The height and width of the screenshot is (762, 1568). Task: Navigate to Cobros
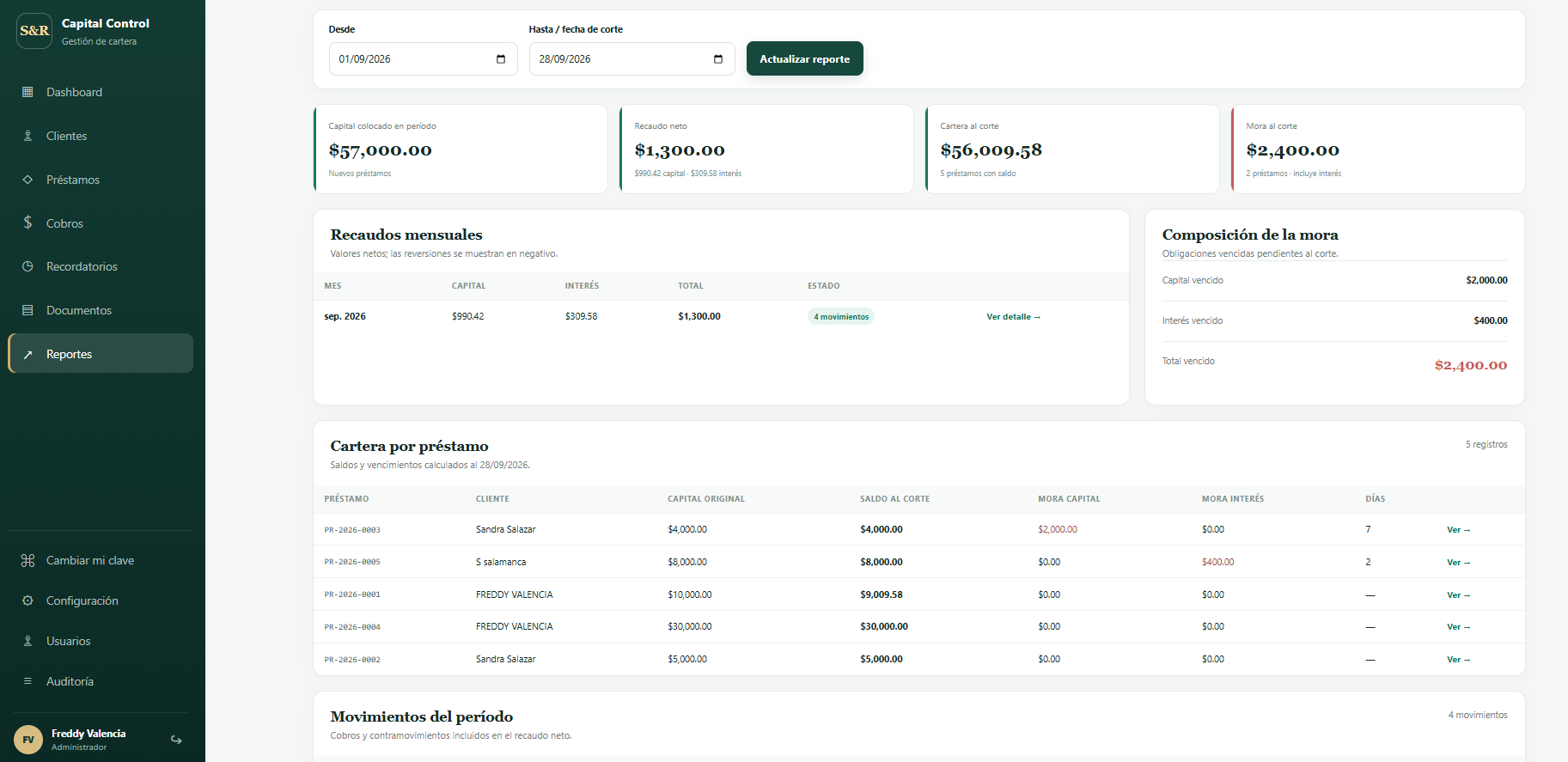click(101, 223)
